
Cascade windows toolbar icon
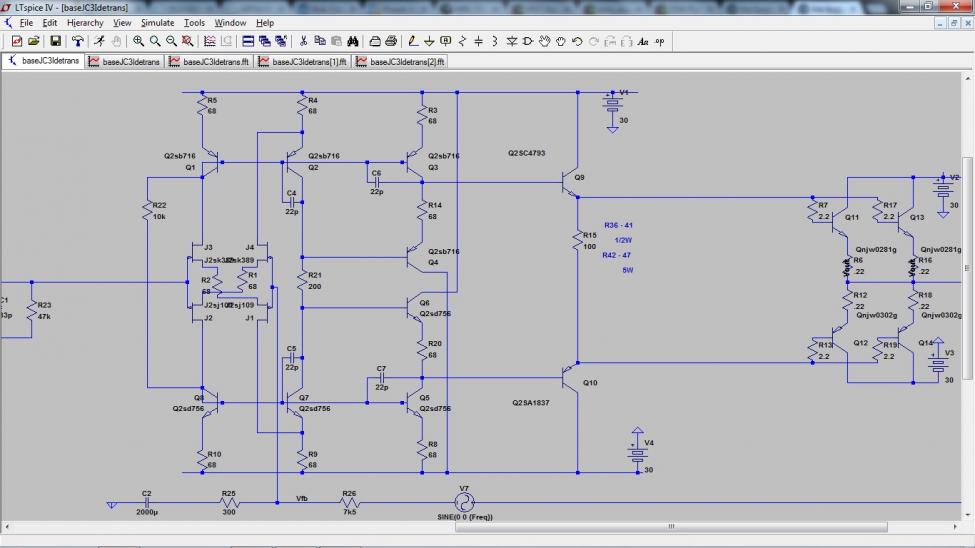pyautogui.click(x=265, y=41)
